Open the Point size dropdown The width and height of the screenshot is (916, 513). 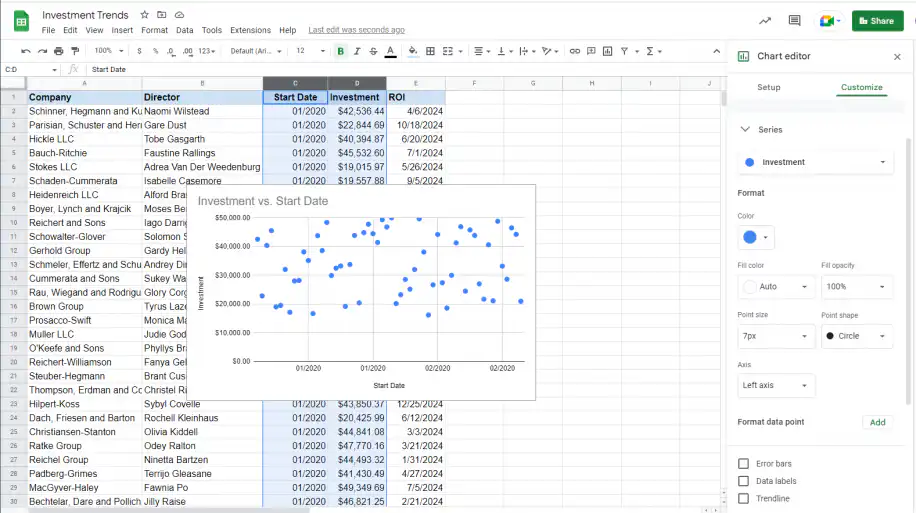(776, 336)
